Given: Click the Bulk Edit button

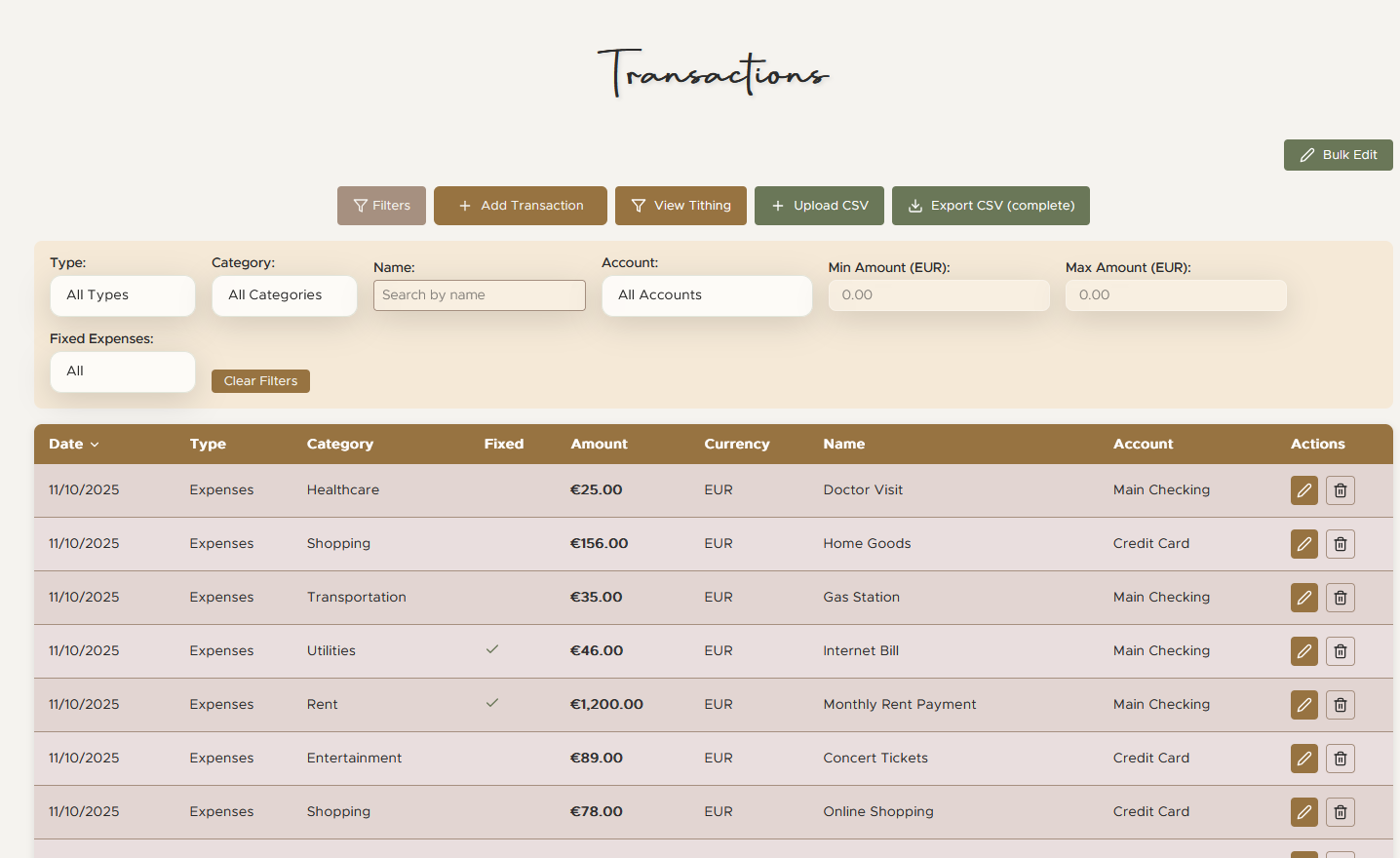Looking at the screenshot, I should point(1338,155).
